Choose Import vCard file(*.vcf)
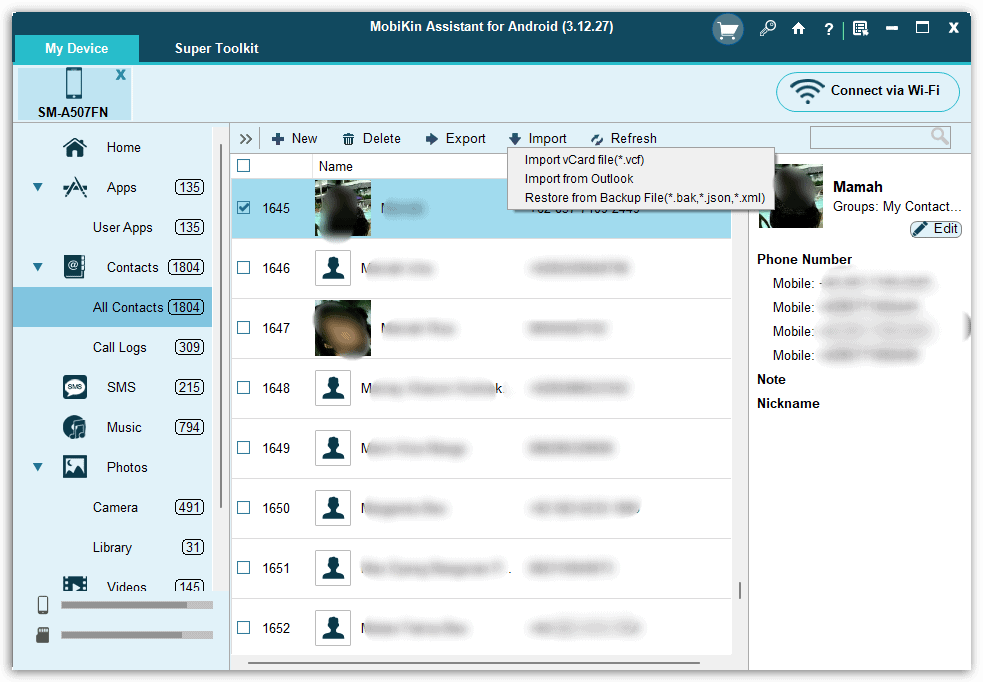Screen dimensions: 983x682 tap(584, 160)
